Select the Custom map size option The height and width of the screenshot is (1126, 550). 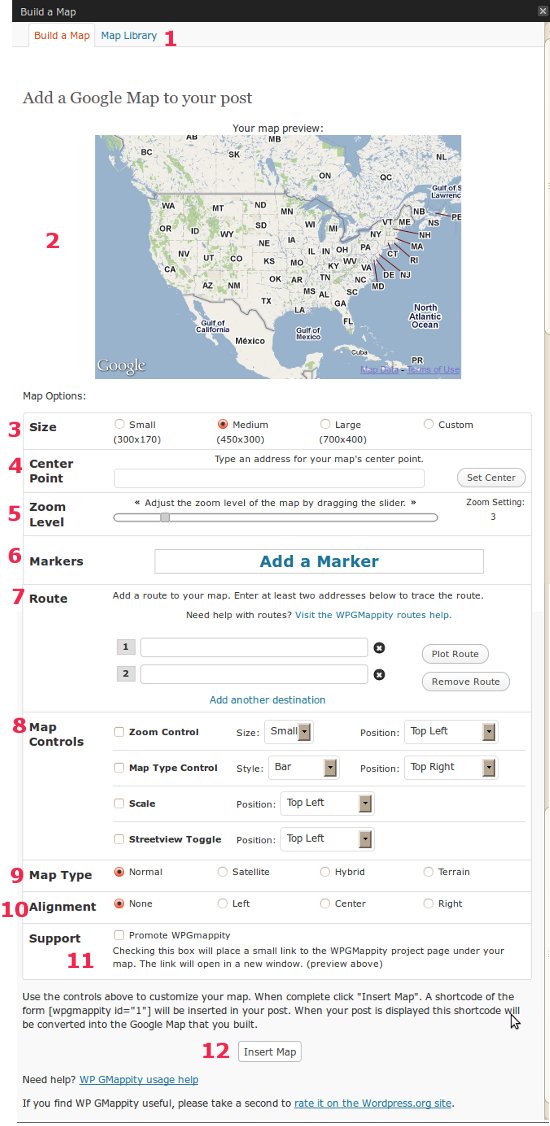coord(429,424)
